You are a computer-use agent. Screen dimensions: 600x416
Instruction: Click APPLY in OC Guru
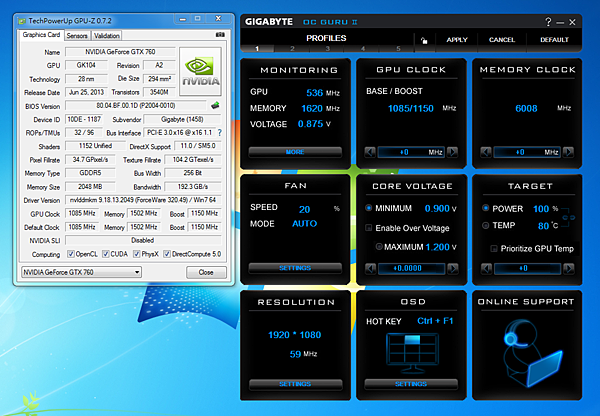pyautogui.click(x=457, y=40)
